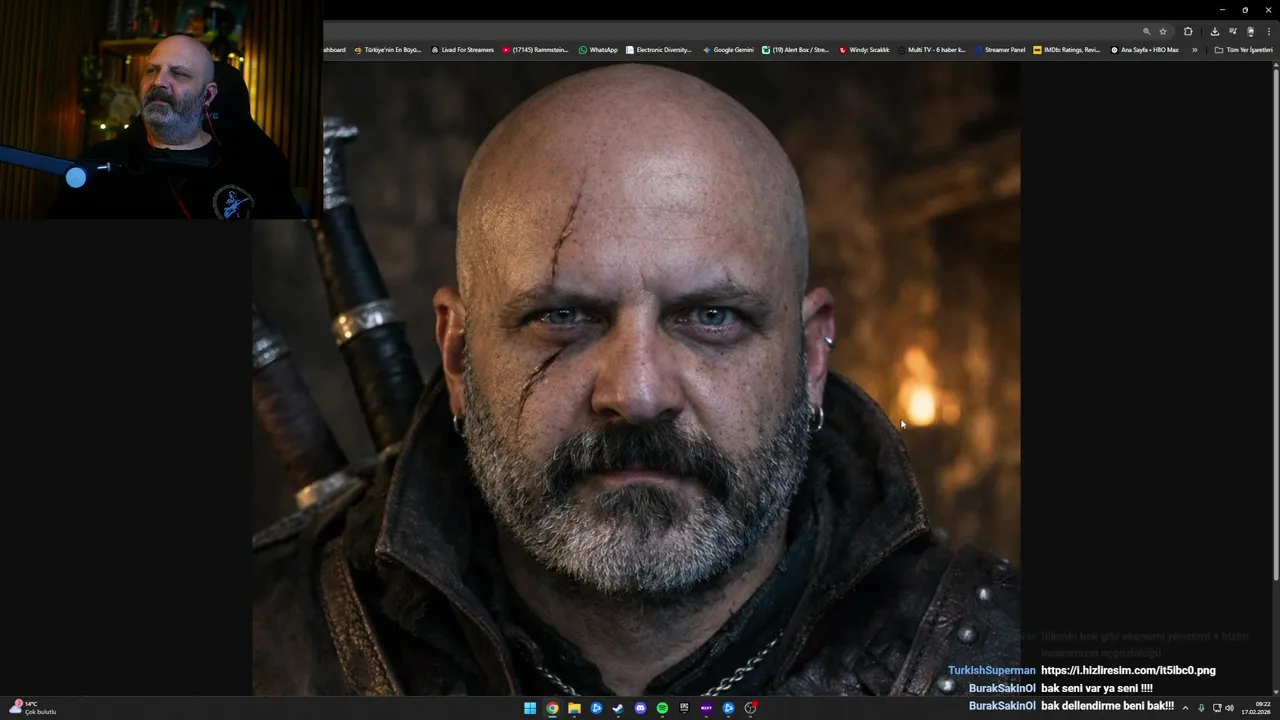Click chat message "bak dellendirme beni bak!!!"
This screenshot has width=1280, height=720.
(1107, 706)
